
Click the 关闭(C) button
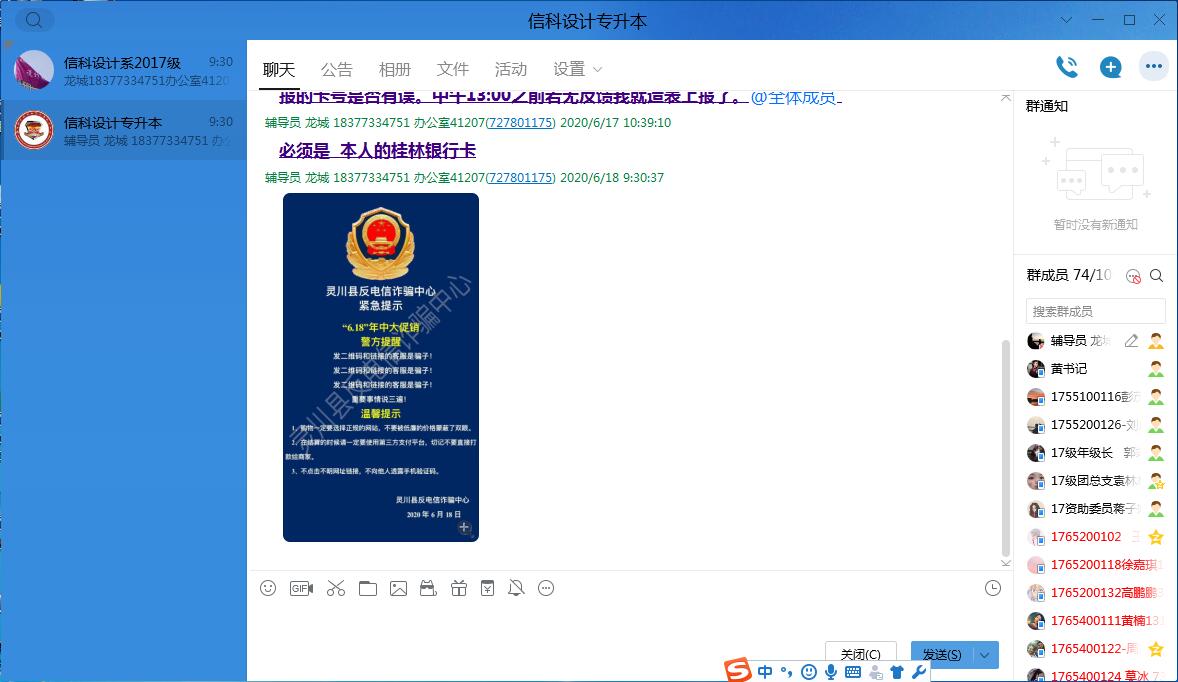point(861,655)
